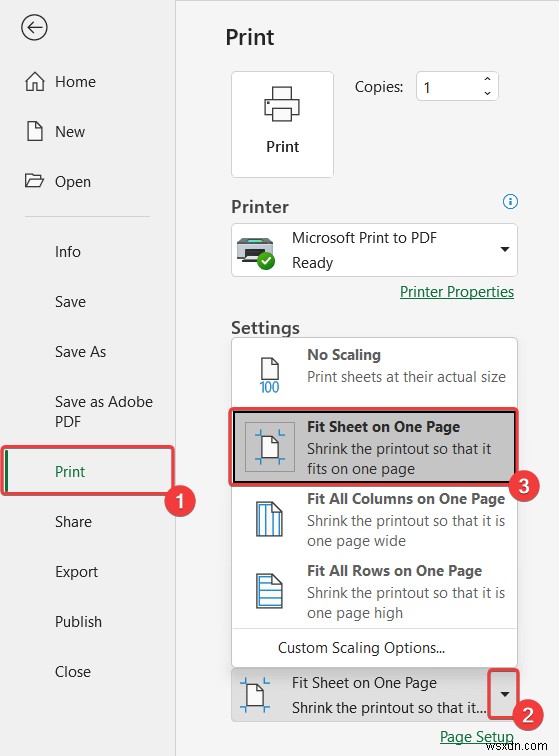Click the scaling icon in the bottom dropdown

[255, 694]
